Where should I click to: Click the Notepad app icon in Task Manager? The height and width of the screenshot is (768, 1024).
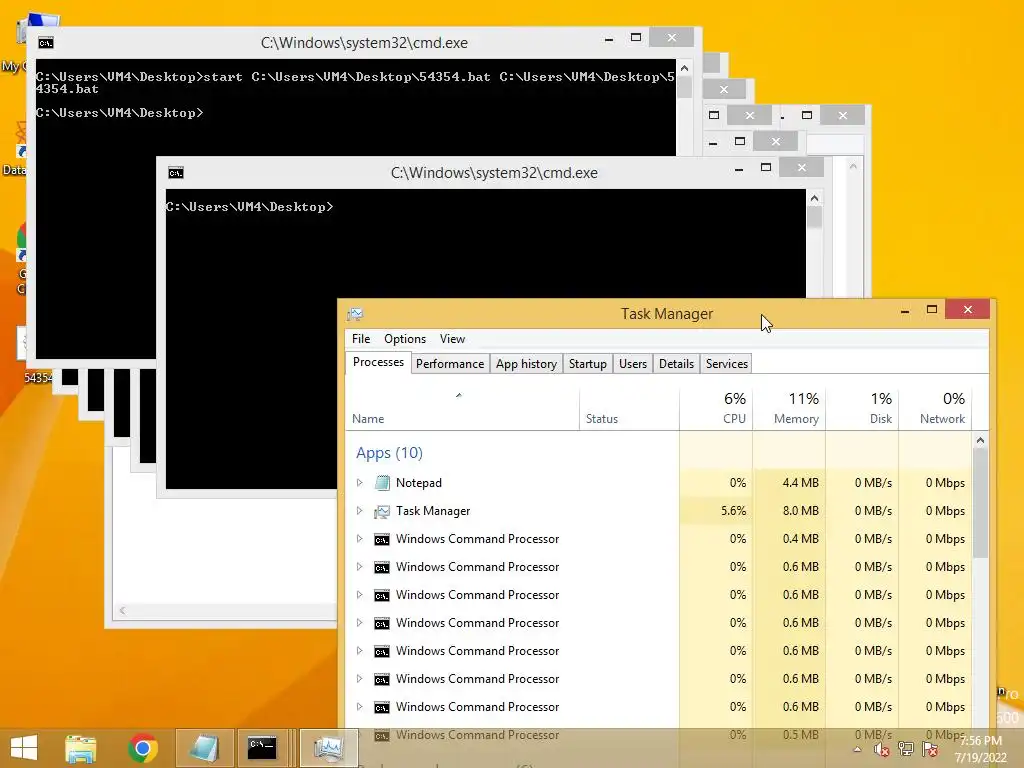click(382, 483)
